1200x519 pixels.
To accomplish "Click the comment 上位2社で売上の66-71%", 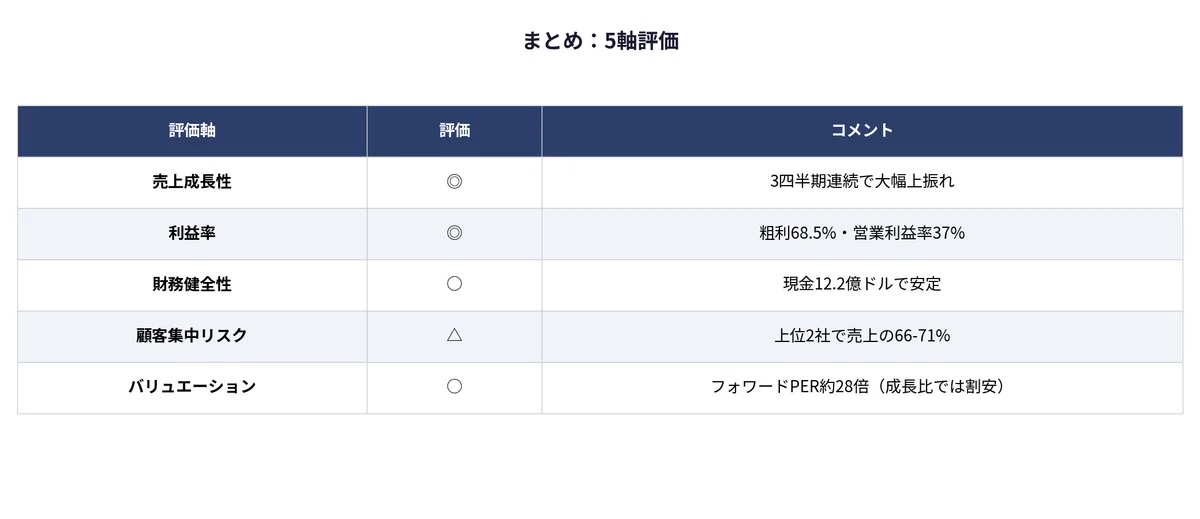I will (x=862, y=335).
